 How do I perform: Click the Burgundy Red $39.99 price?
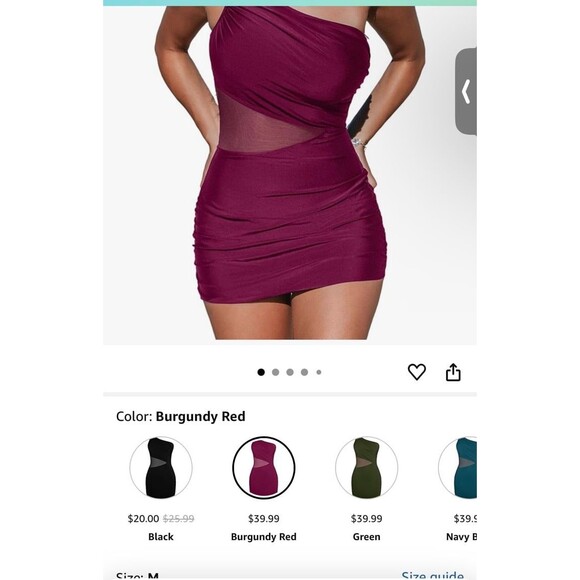(264, 519)
